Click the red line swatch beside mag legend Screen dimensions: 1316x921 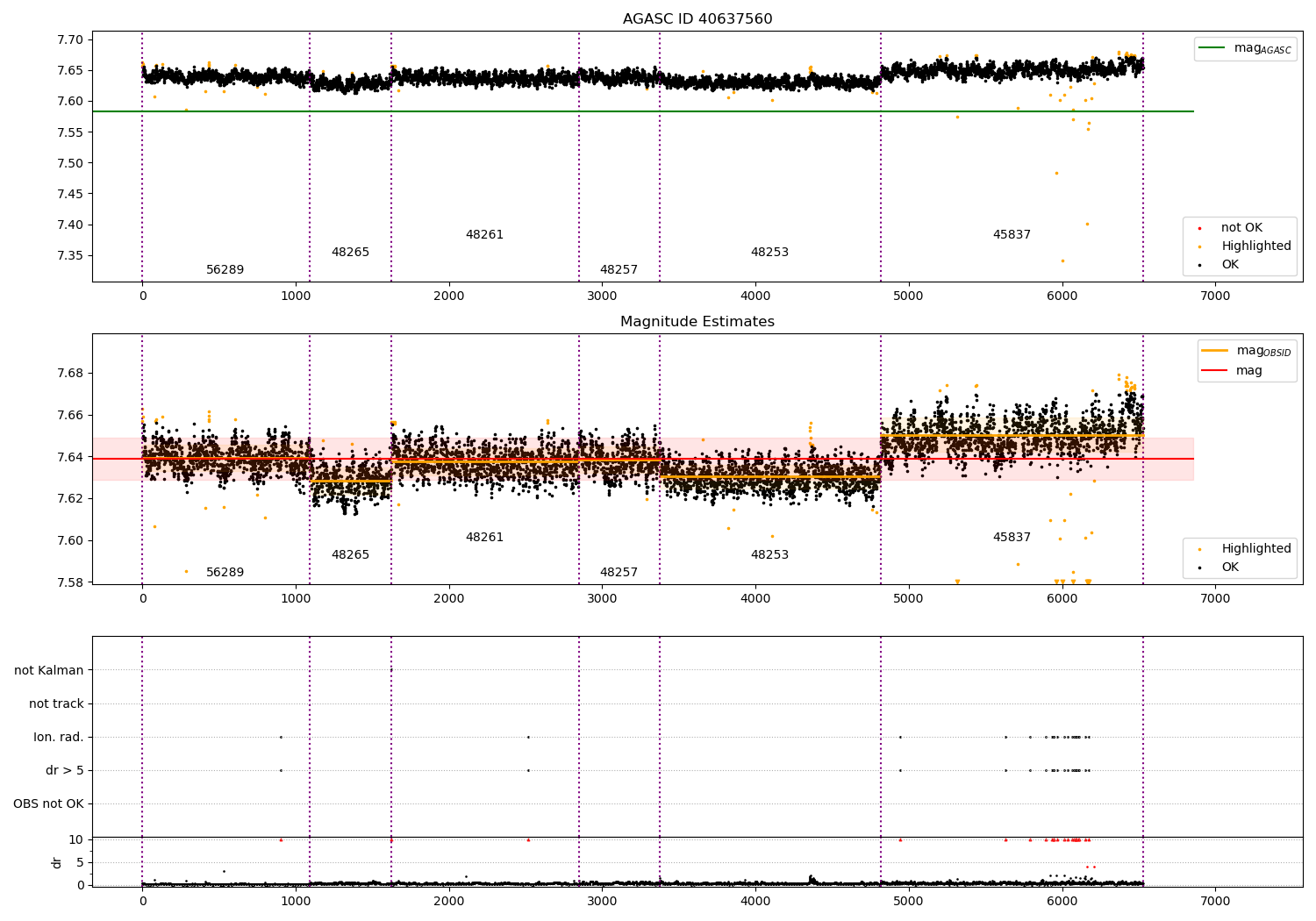click(x=1215, y=371)
